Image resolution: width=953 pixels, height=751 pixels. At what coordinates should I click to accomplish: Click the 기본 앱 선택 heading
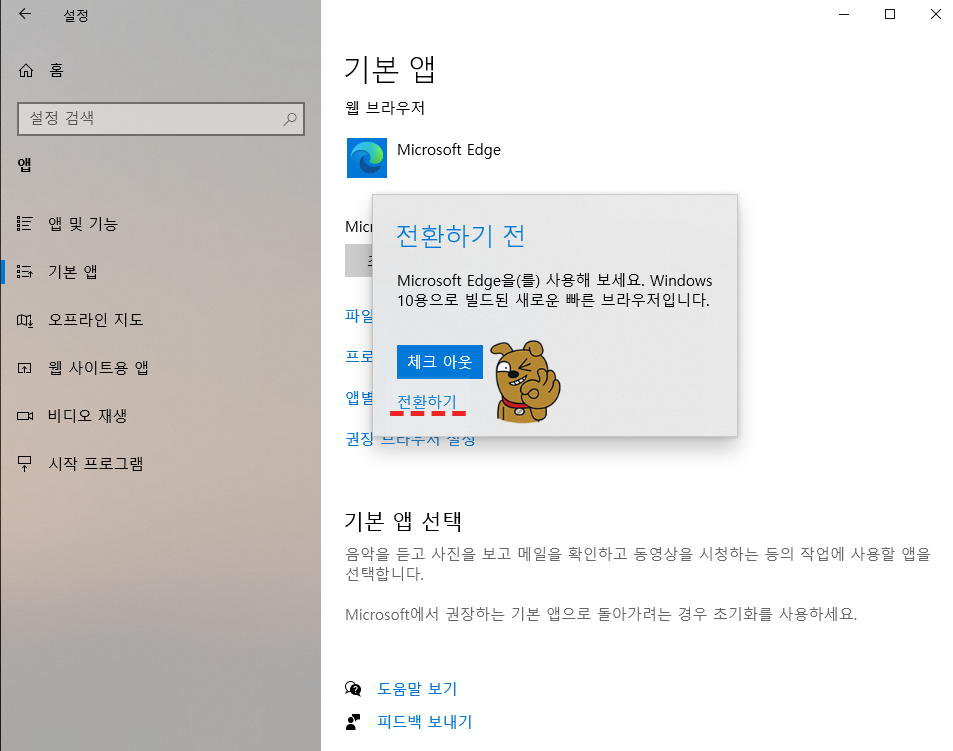[404, 521]
